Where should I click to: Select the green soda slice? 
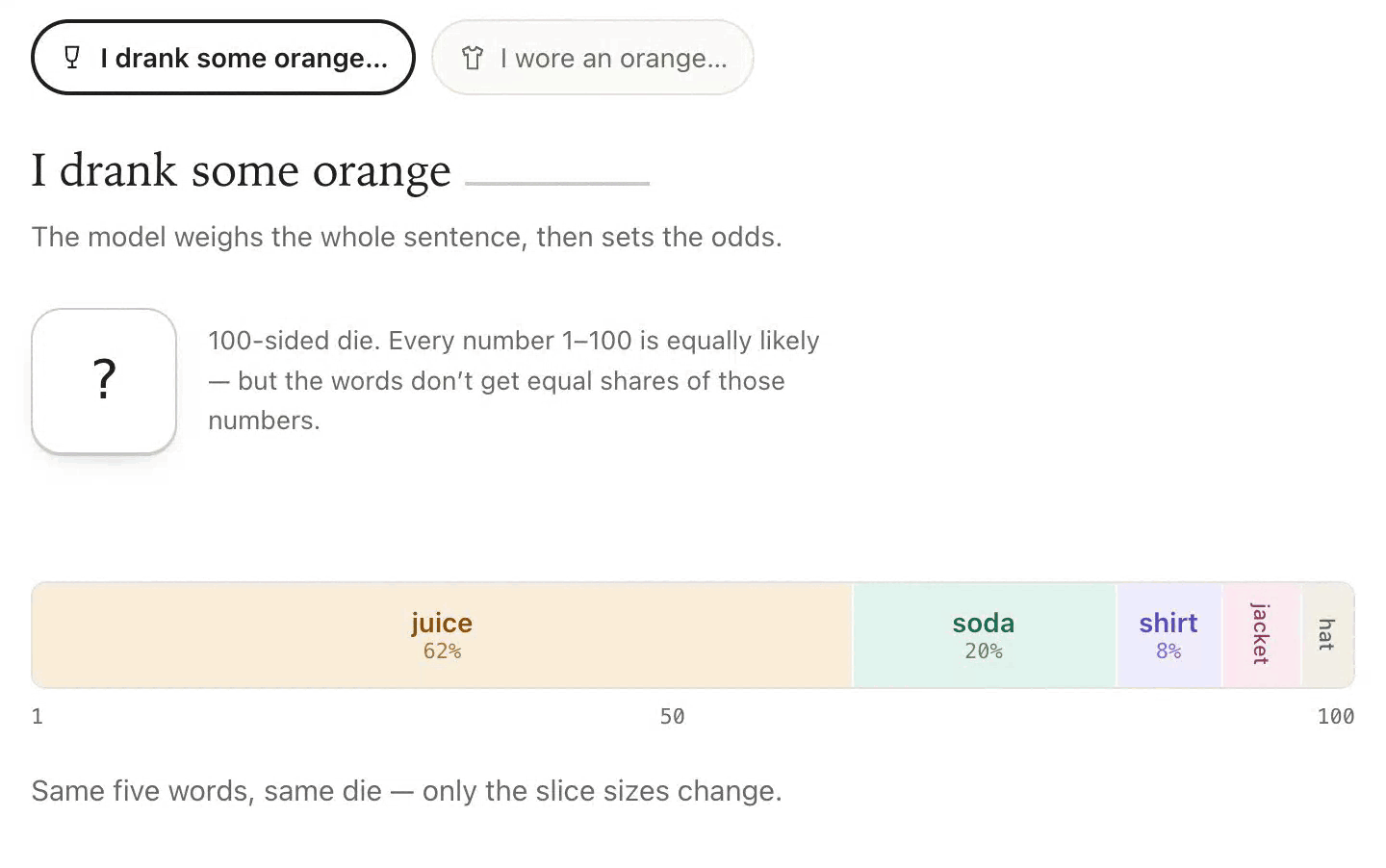pos(984,635)
